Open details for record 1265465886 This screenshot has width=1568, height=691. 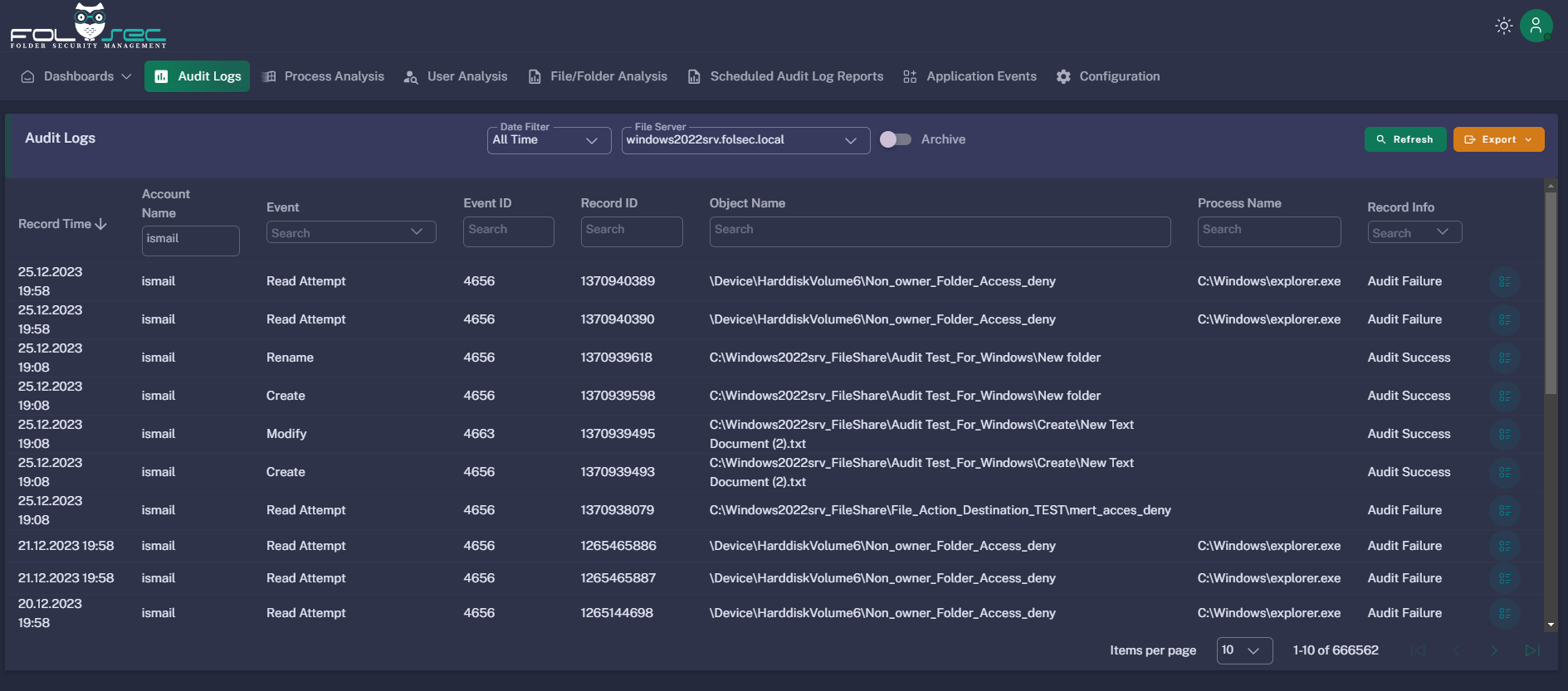(x=1504, y=546)
